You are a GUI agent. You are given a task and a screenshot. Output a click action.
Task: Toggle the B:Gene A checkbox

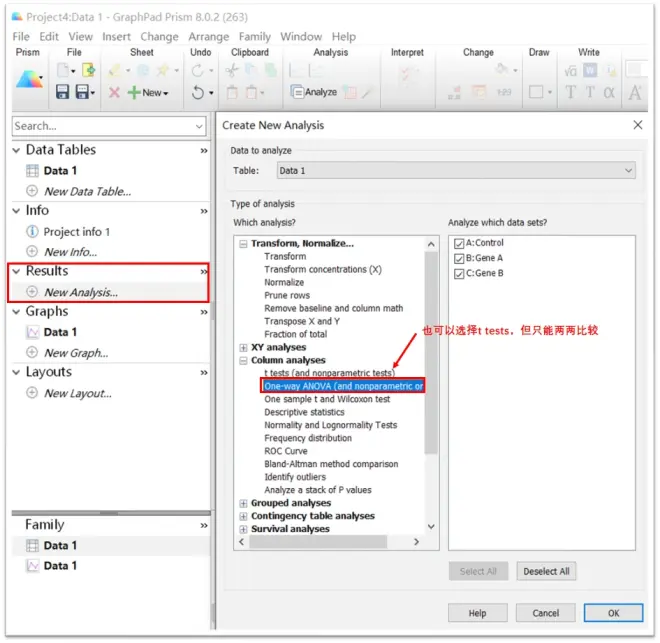tap(459, 258)
